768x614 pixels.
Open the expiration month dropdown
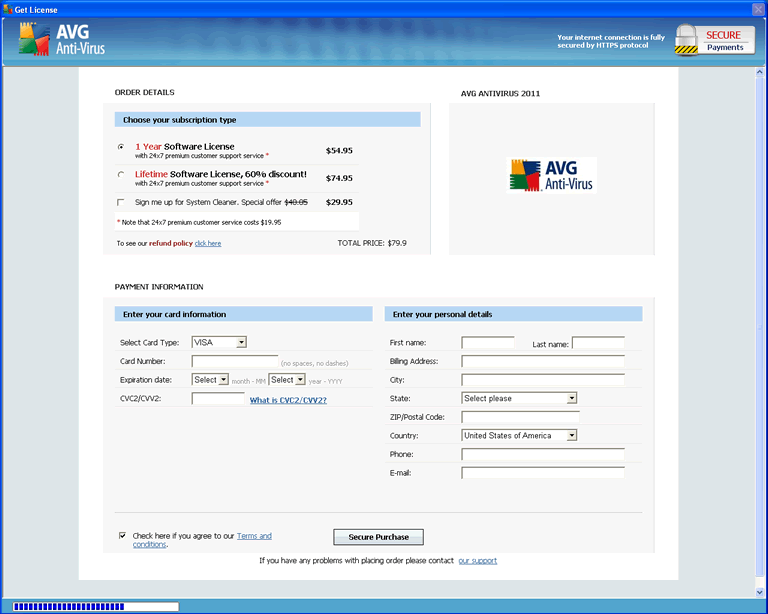pyautogui.click(x=211, y=380)
